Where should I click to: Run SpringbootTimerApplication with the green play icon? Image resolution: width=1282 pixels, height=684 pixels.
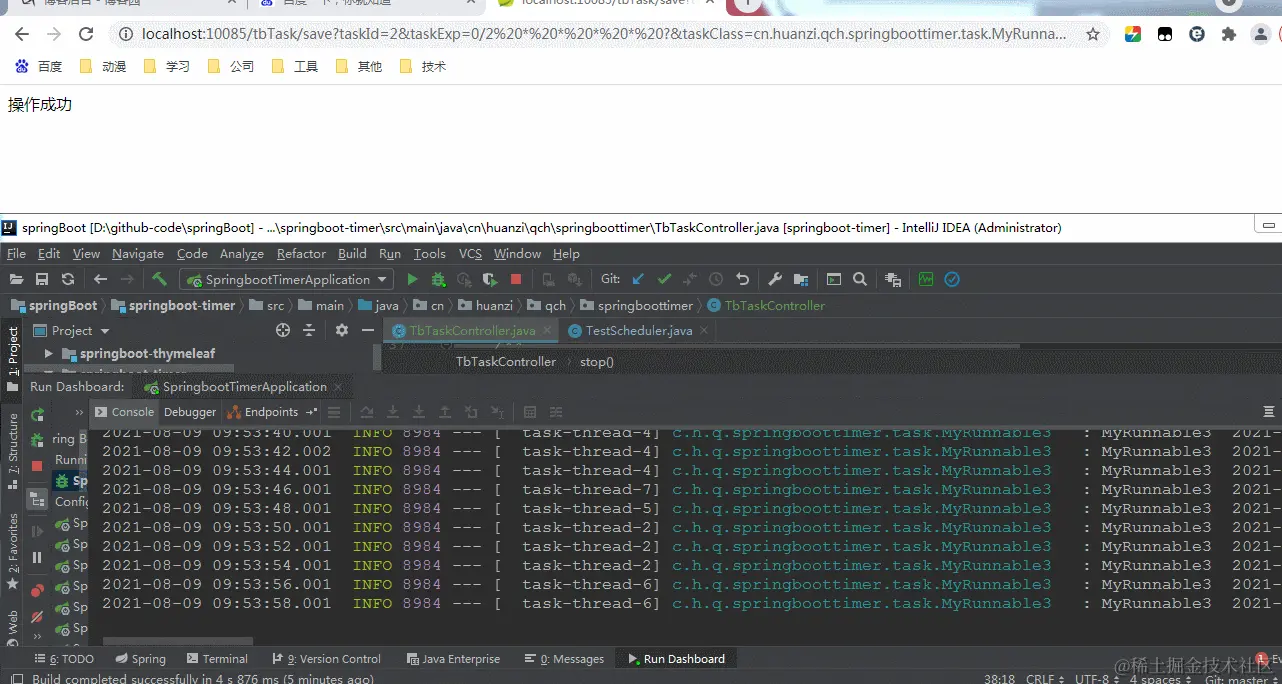412,280
